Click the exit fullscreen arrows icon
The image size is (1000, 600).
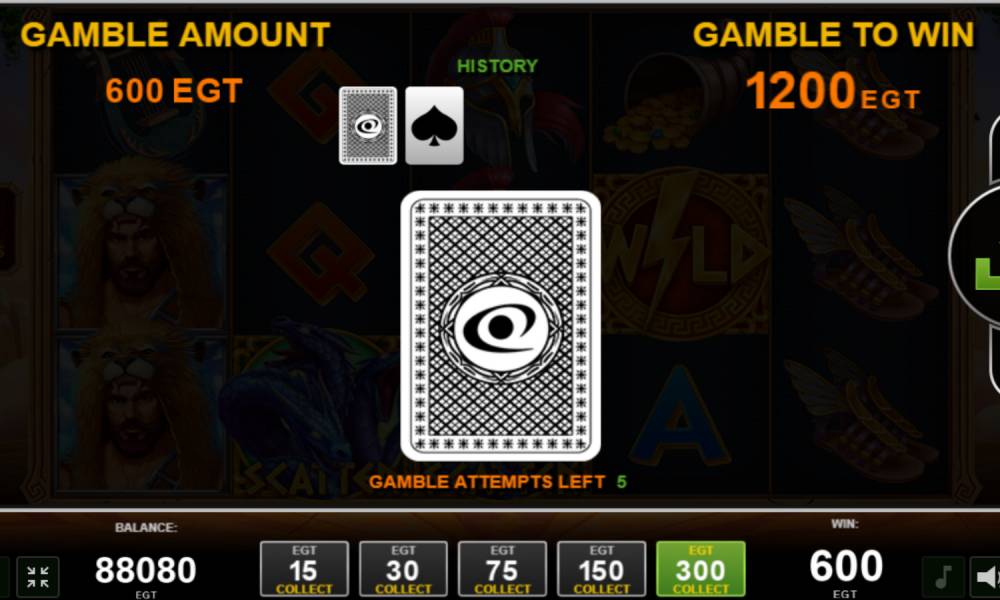pos(38,576)
